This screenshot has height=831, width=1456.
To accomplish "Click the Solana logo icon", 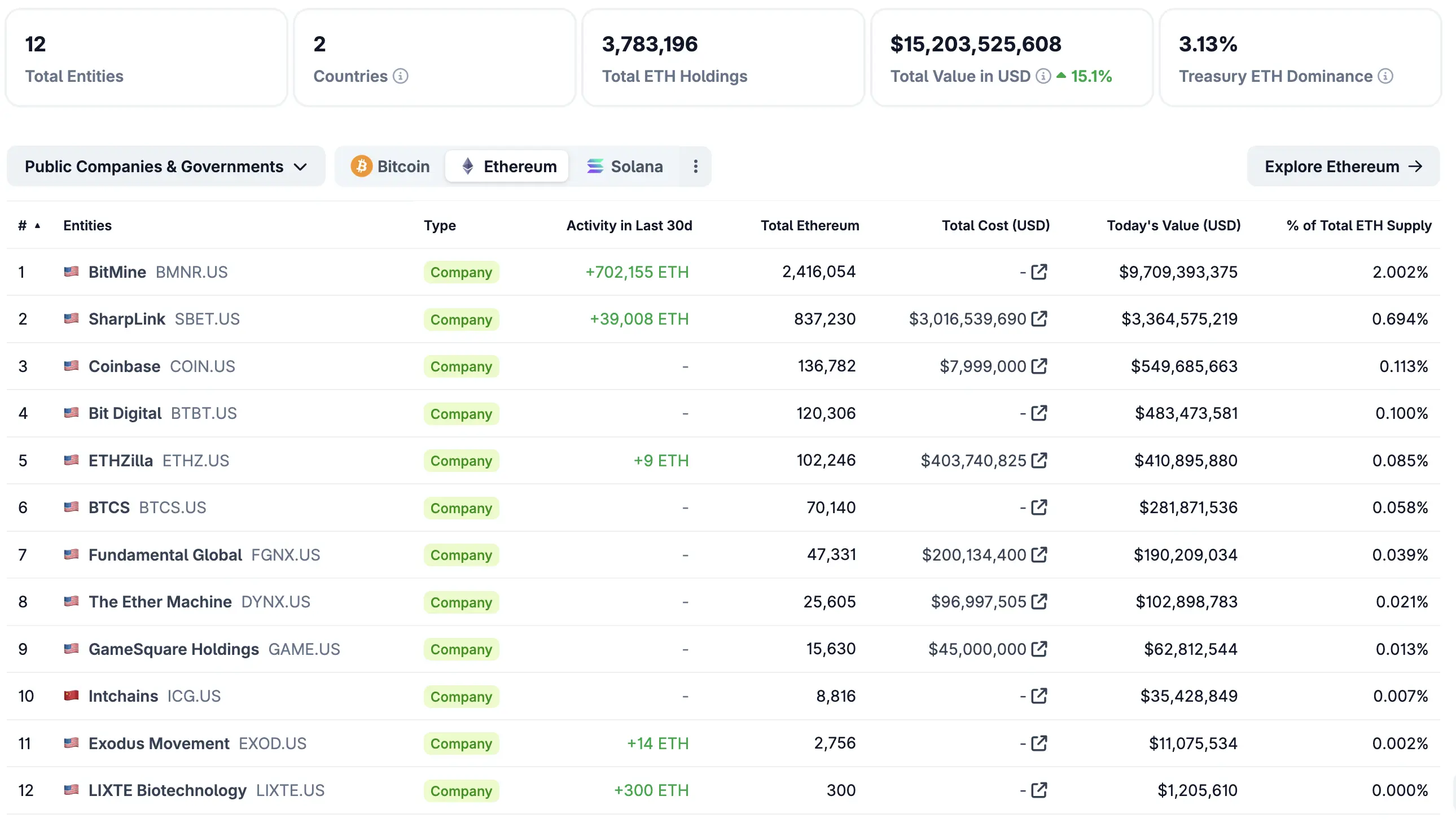I will 595,166.
